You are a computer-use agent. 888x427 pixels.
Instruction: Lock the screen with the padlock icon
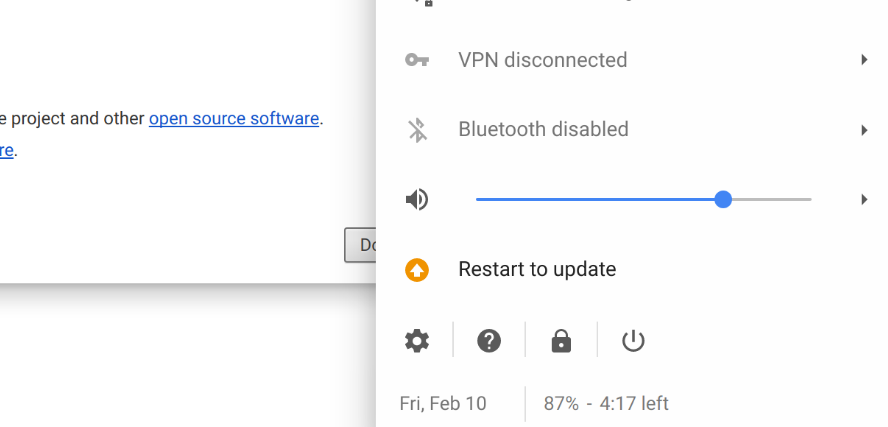click(561, 342)
